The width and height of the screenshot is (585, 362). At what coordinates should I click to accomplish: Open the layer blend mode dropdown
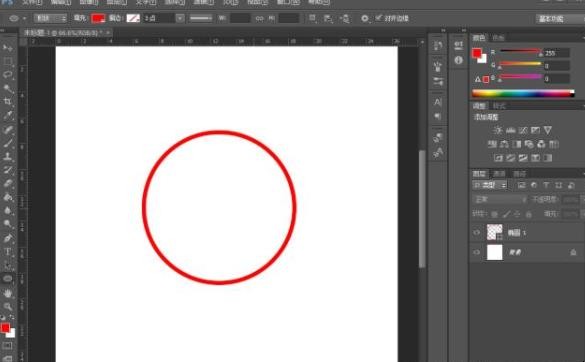[500, 199]
